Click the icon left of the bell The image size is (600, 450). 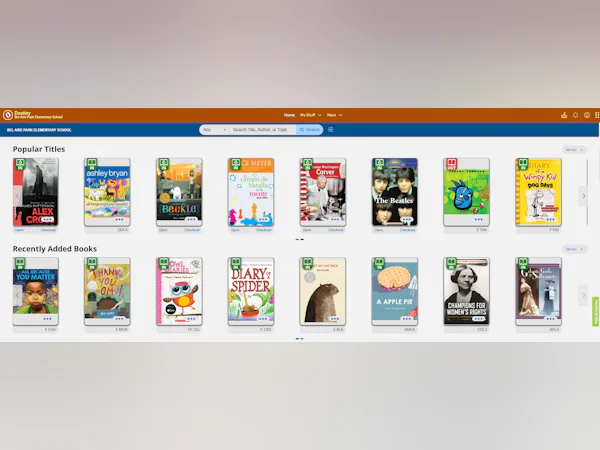(564, 115)
